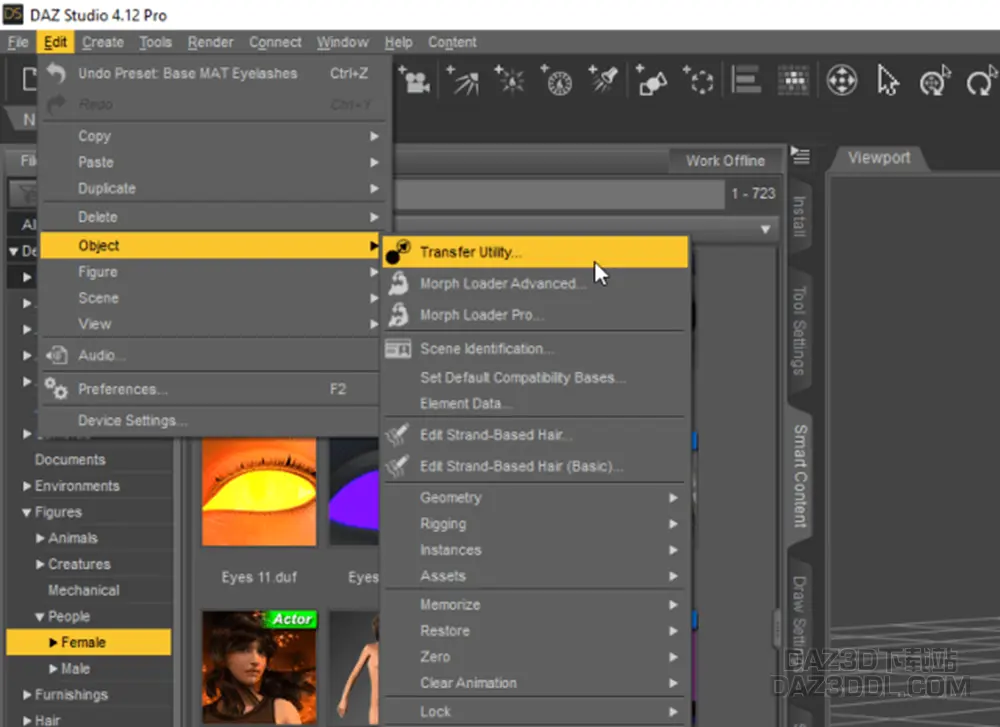Click the distant light icon with diagonal rays
Image resolution: width=1000 pixels, height=727 pixels.
tap(462, 80)
